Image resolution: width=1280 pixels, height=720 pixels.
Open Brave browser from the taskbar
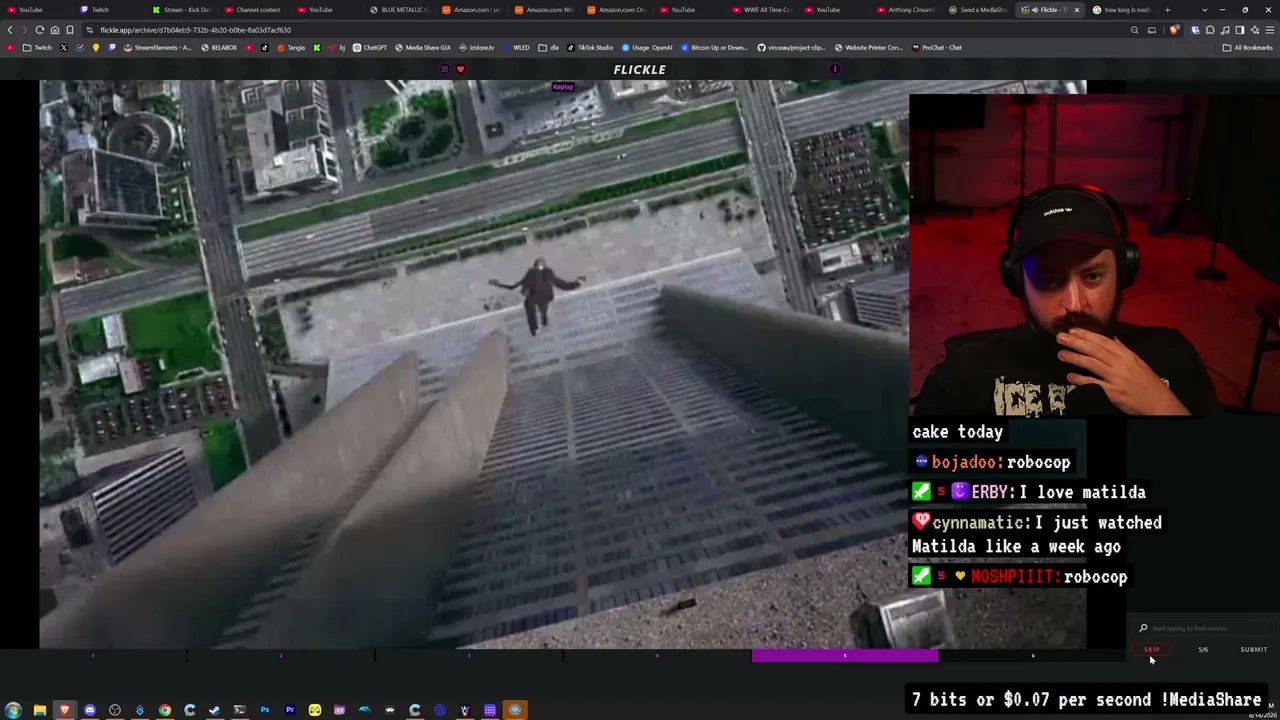click(65, 710)
